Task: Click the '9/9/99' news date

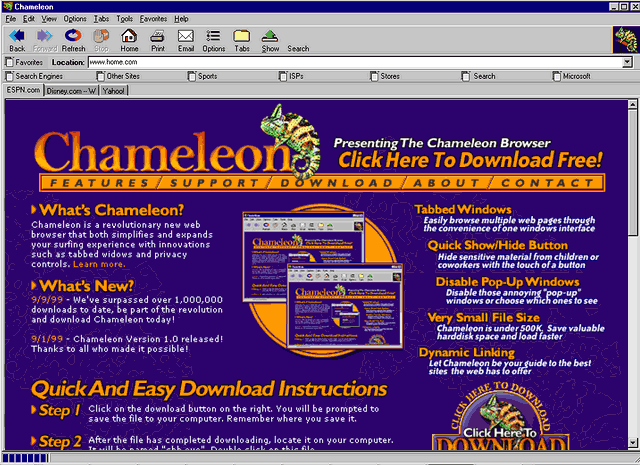Action: click(47, 300)
